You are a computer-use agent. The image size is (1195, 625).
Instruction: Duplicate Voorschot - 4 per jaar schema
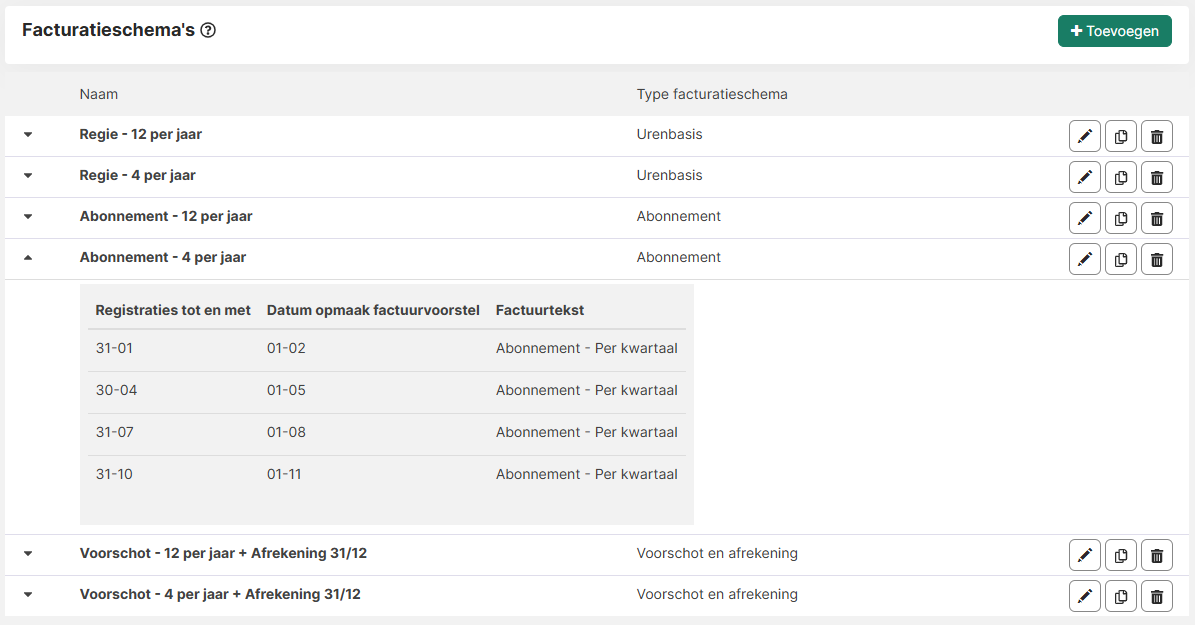click(1121, 596)
